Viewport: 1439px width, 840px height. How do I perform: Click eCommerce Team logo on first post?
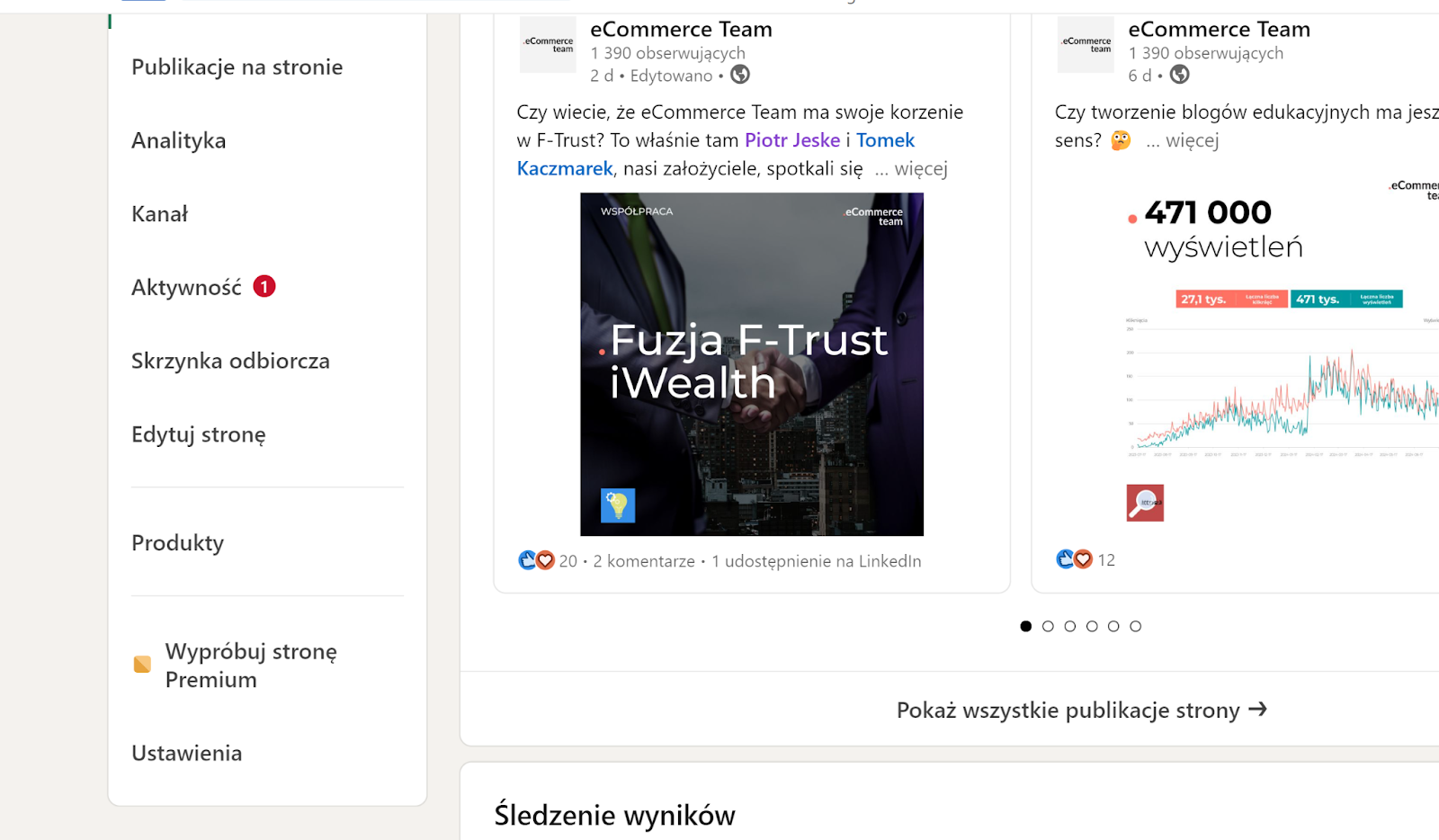pyautogui.click(x=548, y=44)
